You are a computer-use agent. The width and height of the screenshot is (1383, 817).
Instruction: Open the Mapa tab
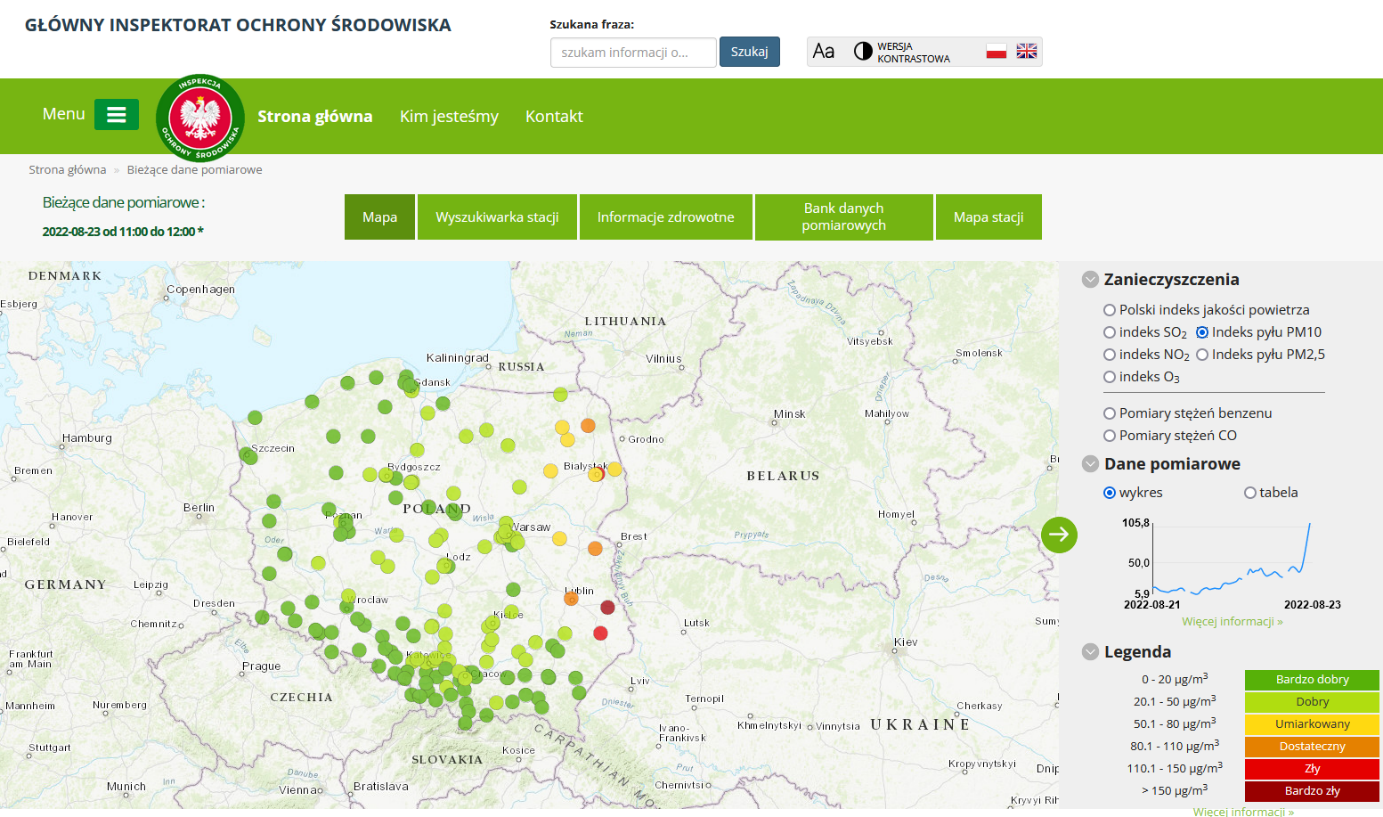[380, 217]
